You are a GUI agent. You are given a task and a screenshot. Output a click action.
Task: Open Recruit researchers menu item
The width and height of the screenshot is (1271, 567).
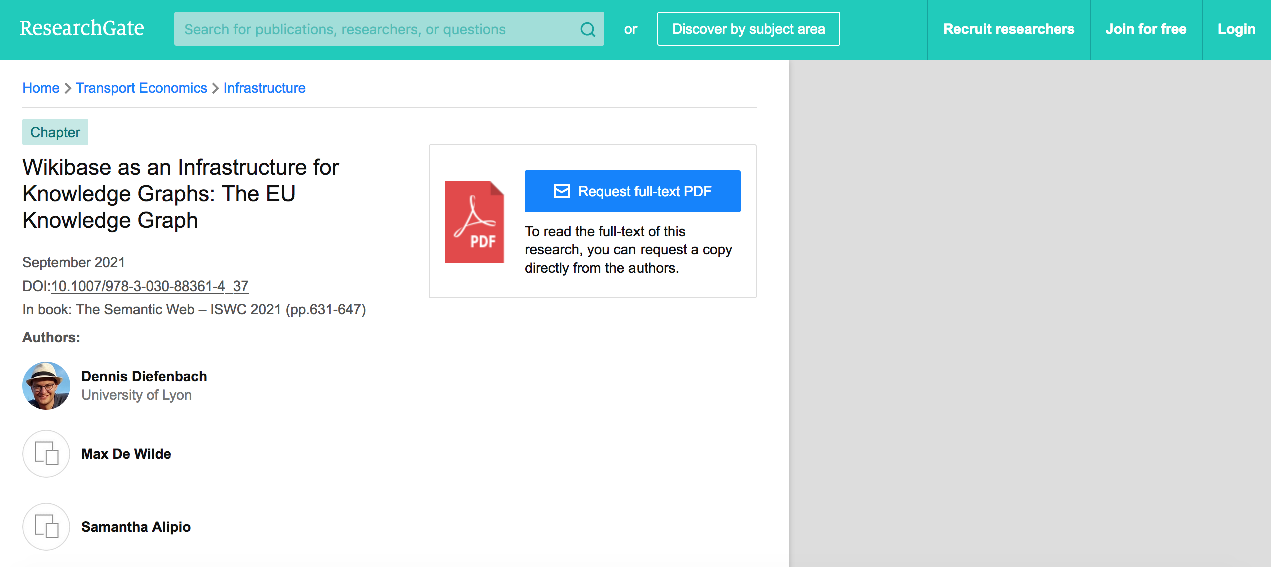click(x=1008, y=29)
